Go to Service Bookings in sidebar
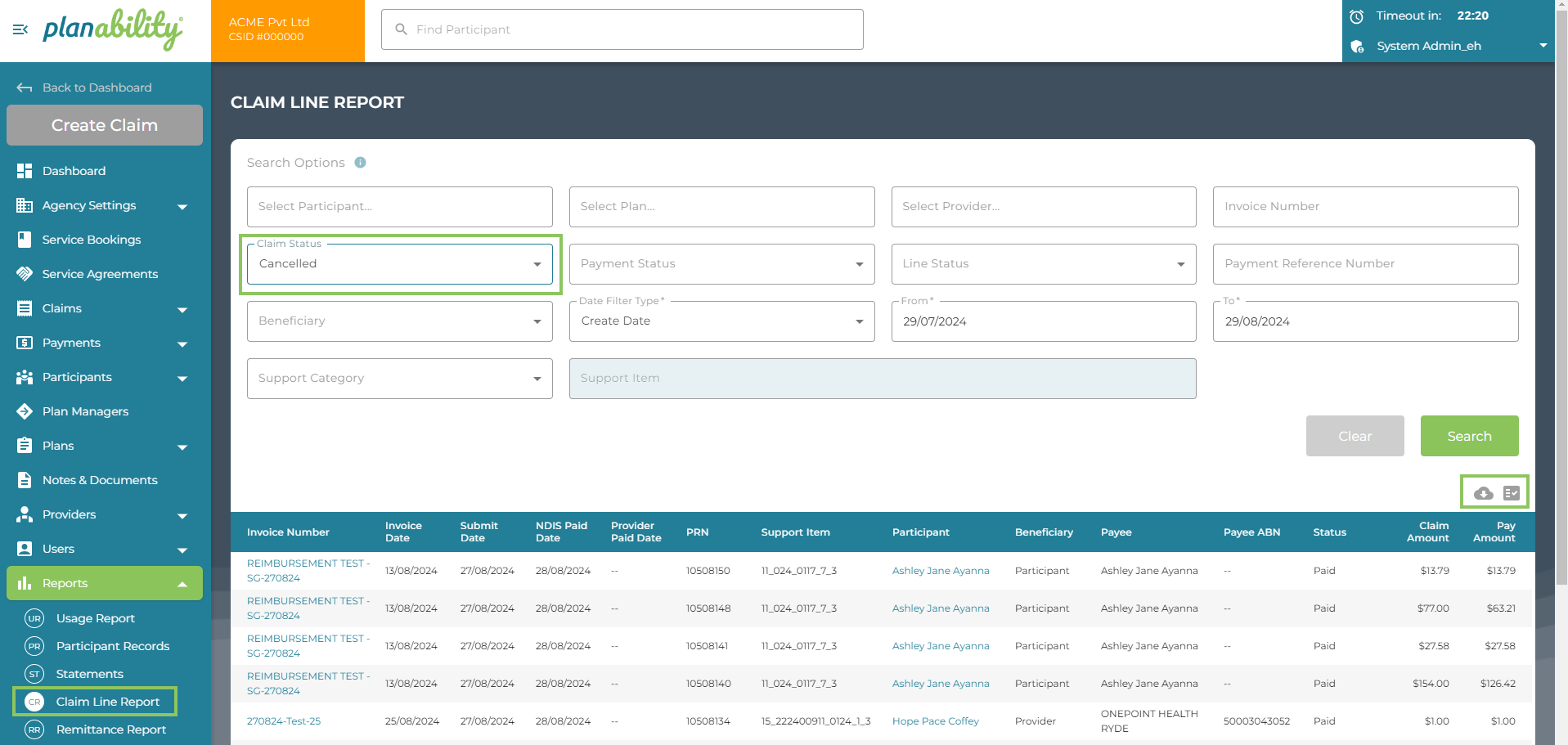Viewport: 1568px width, 745px height. tap(92, 240)
